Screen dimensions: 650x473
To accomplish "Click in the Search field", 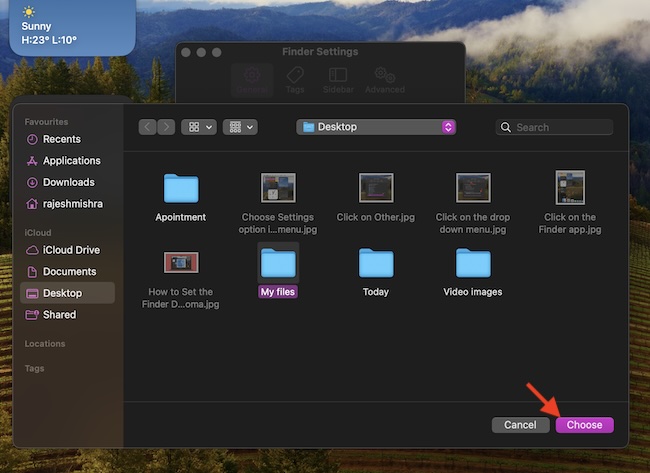I will click(555, 127).
